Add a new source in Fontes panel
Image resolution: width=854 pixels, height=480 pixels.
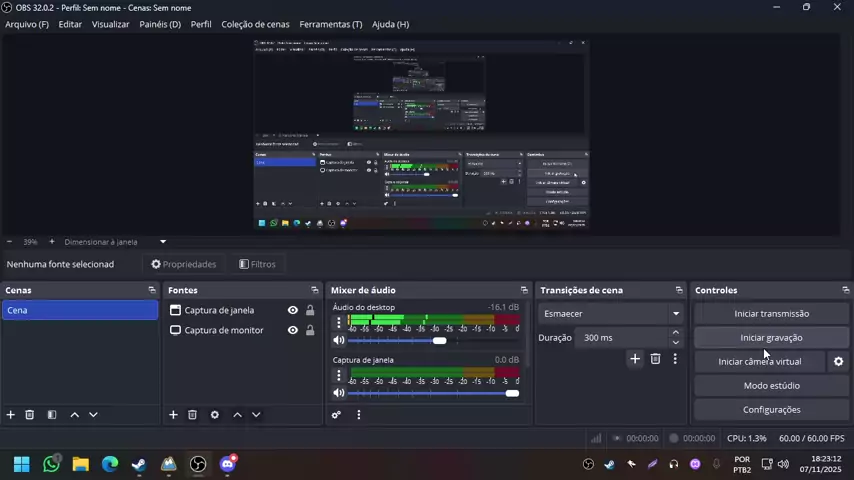173,415
